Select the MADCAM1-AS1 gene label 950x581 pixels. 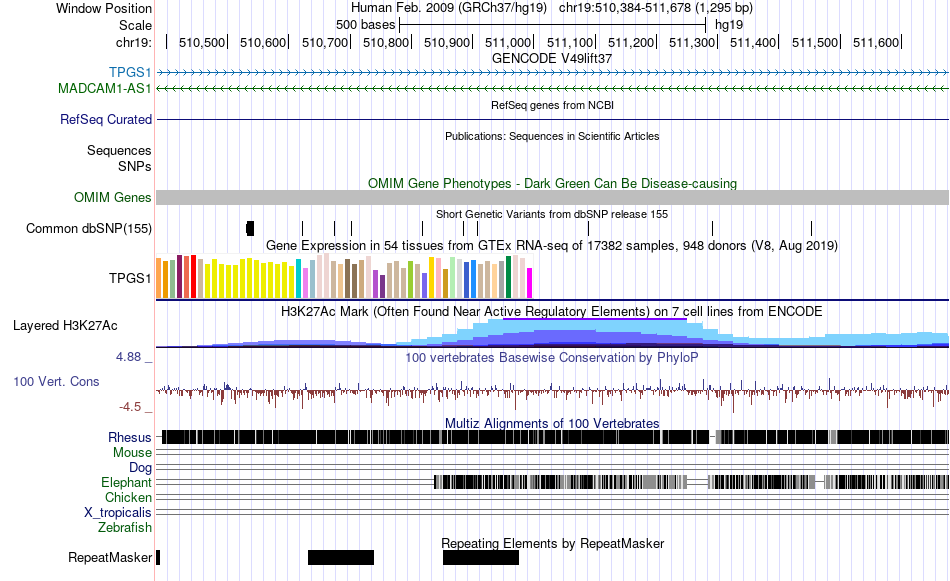(x=104, y=88)
